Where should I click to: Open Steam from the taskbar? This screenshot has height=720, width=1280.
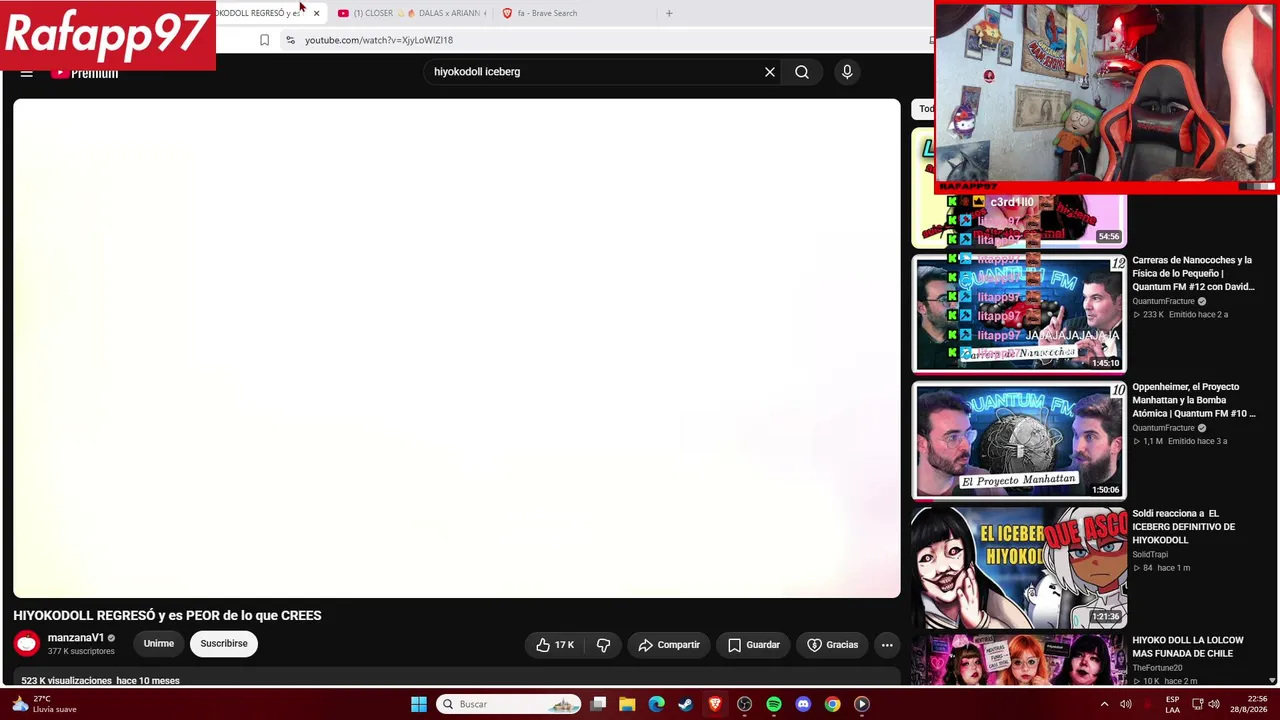pos(685,704)
